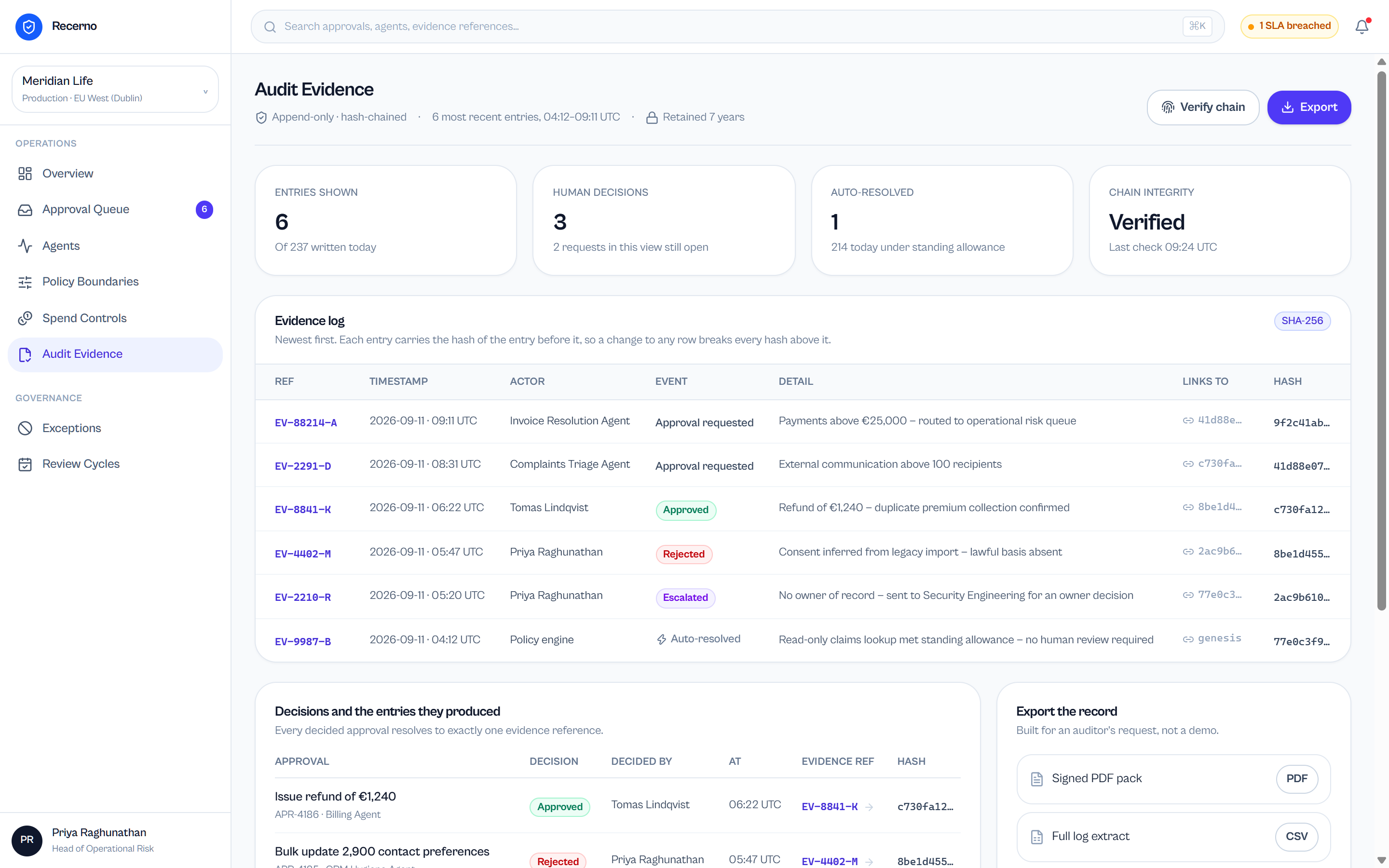This screenshot has height=868, width=1389.
Task: Click the Verify chain button
Action: click(1202, 108)
